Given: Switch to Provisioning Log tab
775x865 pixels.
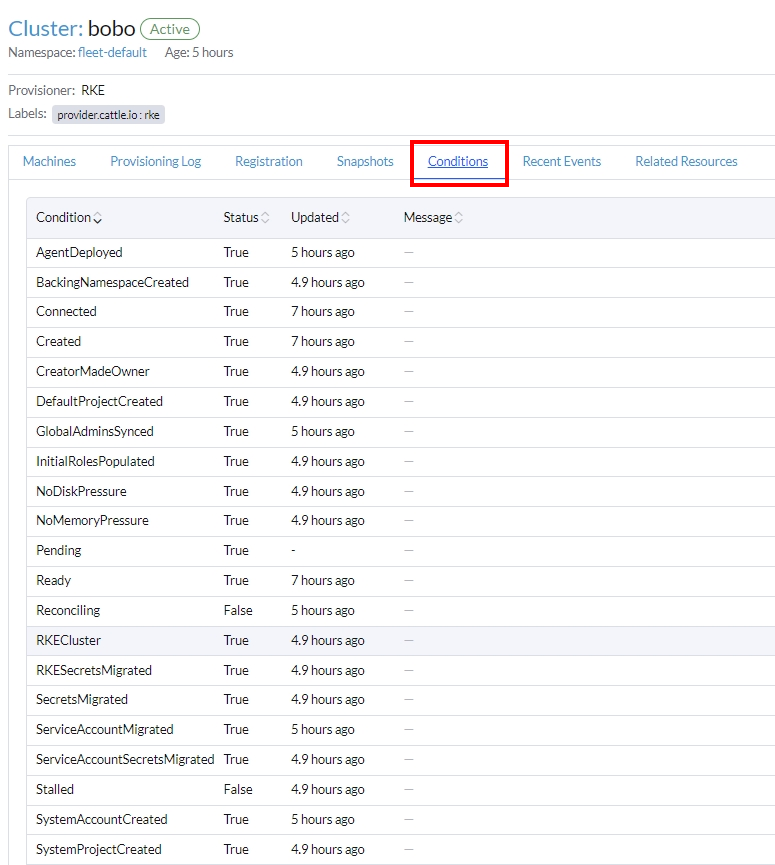Looking at the screenshot, I should (x=156, y=162).
